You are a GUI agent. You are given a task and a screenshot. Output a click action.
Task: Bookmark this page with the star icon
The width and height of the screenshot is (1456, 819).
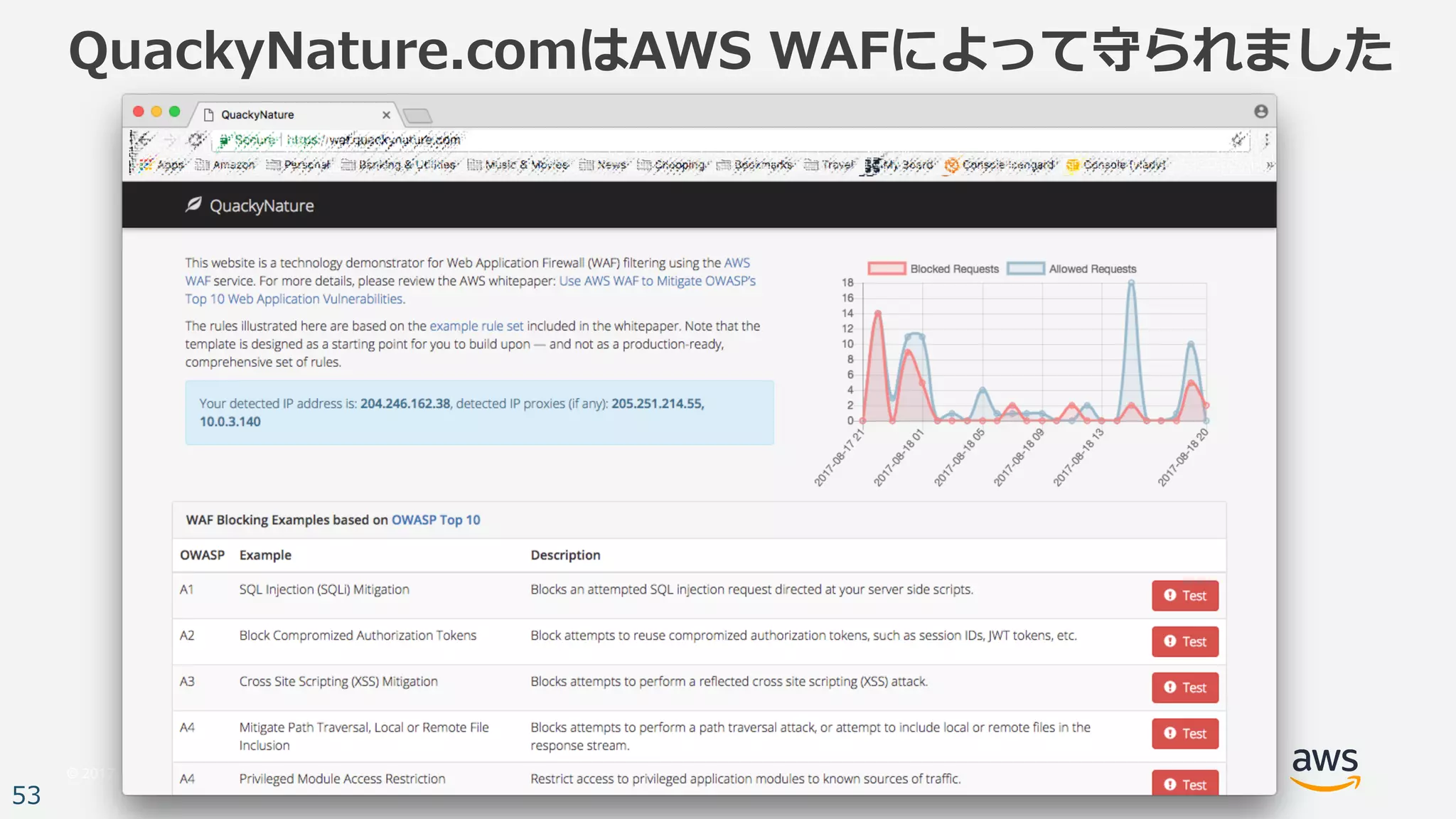click(1238, 140)
